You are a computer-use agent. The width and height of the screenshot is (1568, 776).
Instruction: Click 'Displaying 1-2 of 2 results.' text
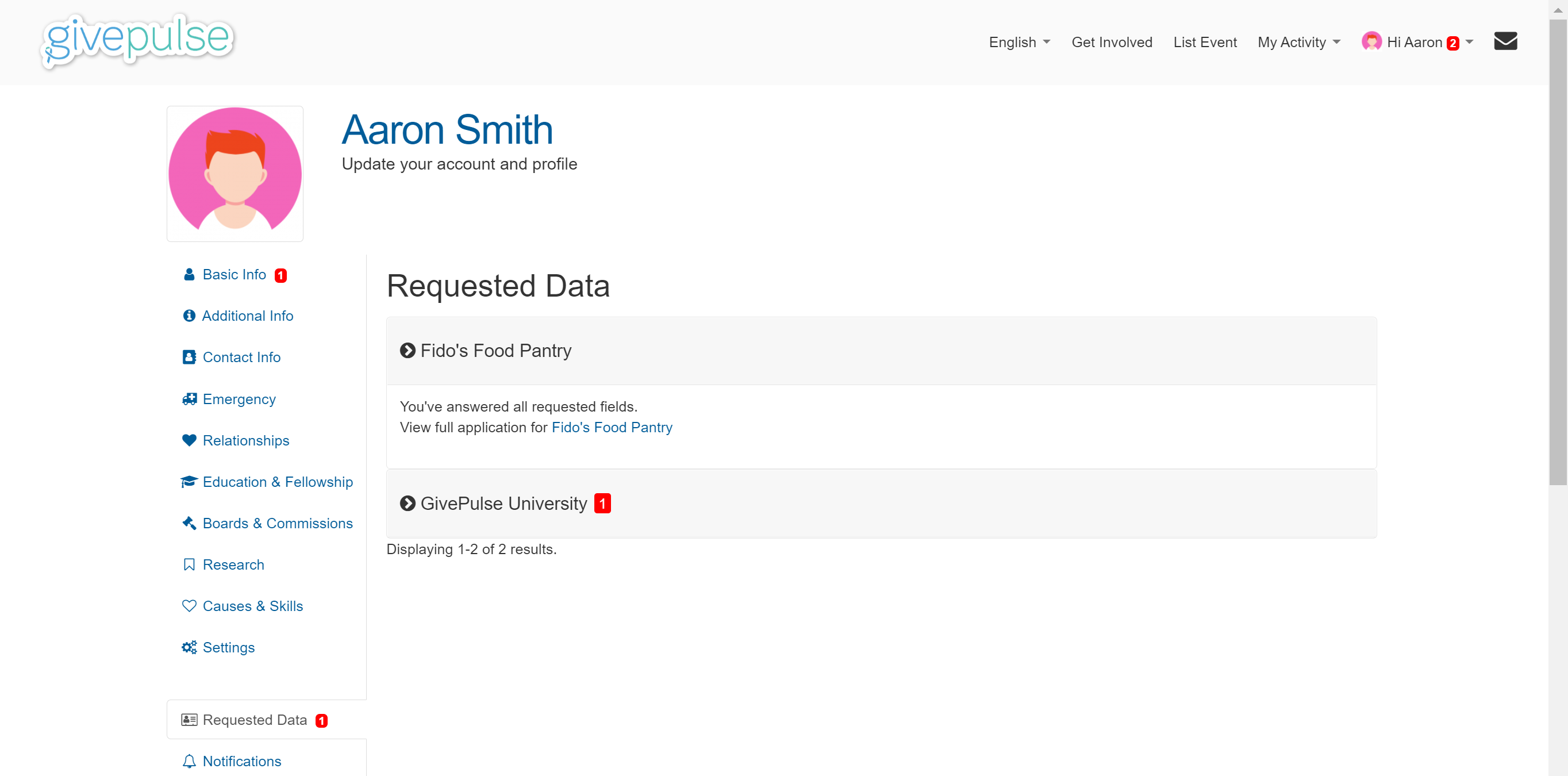(x=472, y=549)
